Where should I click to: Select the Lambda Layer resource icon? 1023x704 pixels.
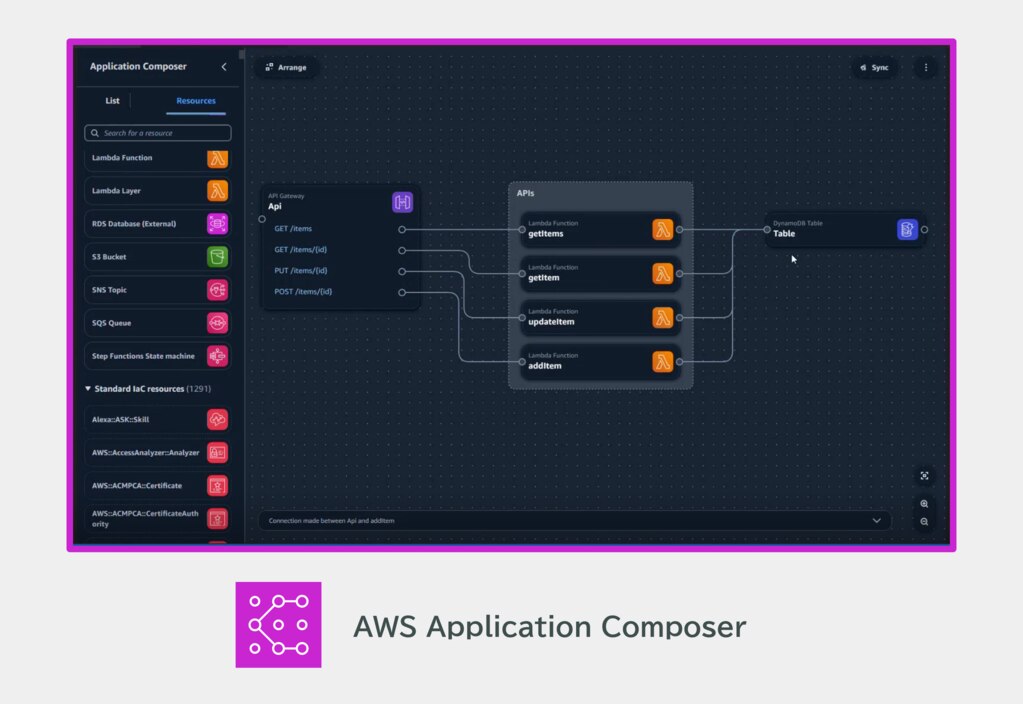(x=217, y=191)
